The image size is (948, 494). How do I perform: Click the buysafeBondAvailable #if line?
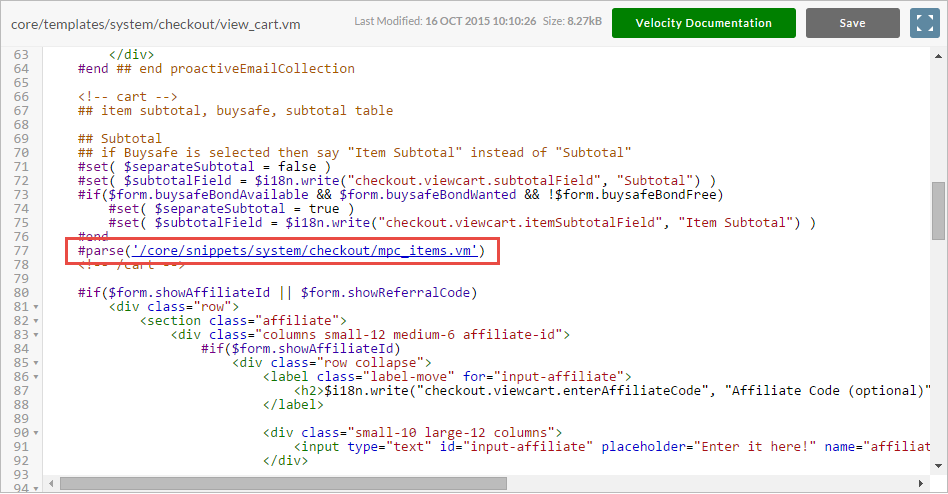(x=401, y=195)
